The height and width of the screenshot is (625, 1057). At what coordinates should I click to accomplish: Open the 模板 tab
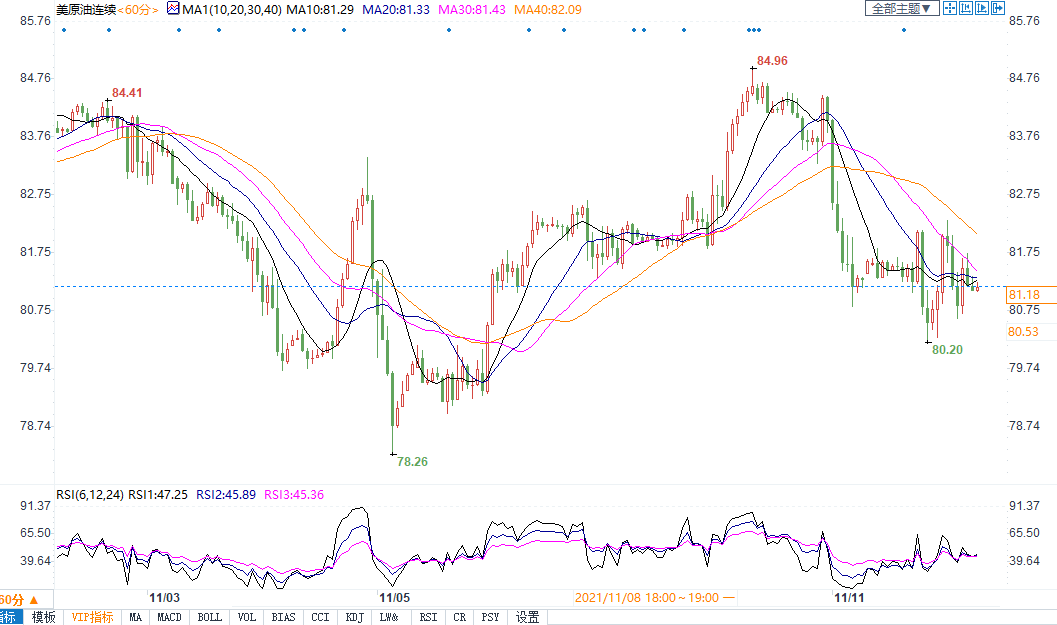[x=44, y=617]
